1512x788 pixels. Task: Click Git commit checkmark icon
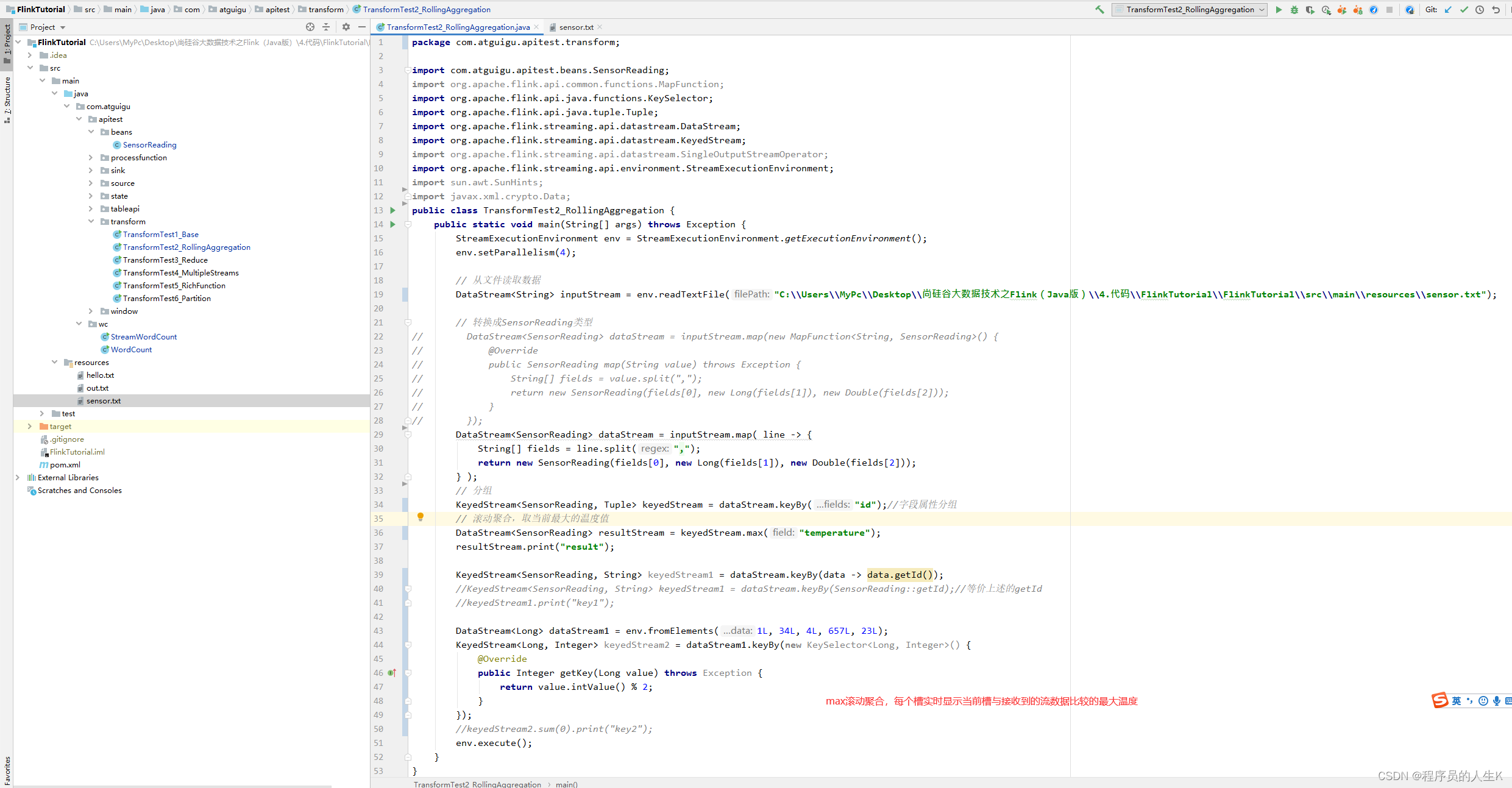click(x=1464, y=10)
